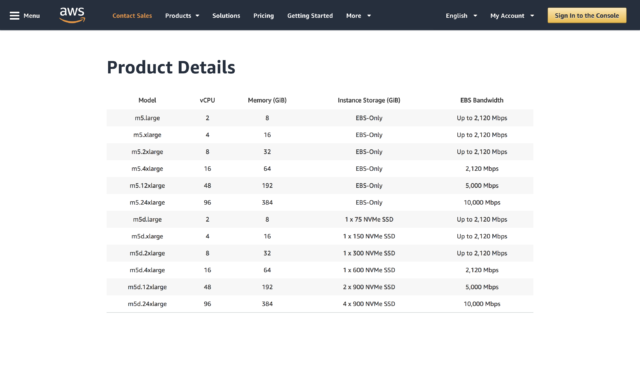Viewport: 640px width, 367px height.
Task: Select the m5.2xlarge model cell
Action: pos(147,152)
